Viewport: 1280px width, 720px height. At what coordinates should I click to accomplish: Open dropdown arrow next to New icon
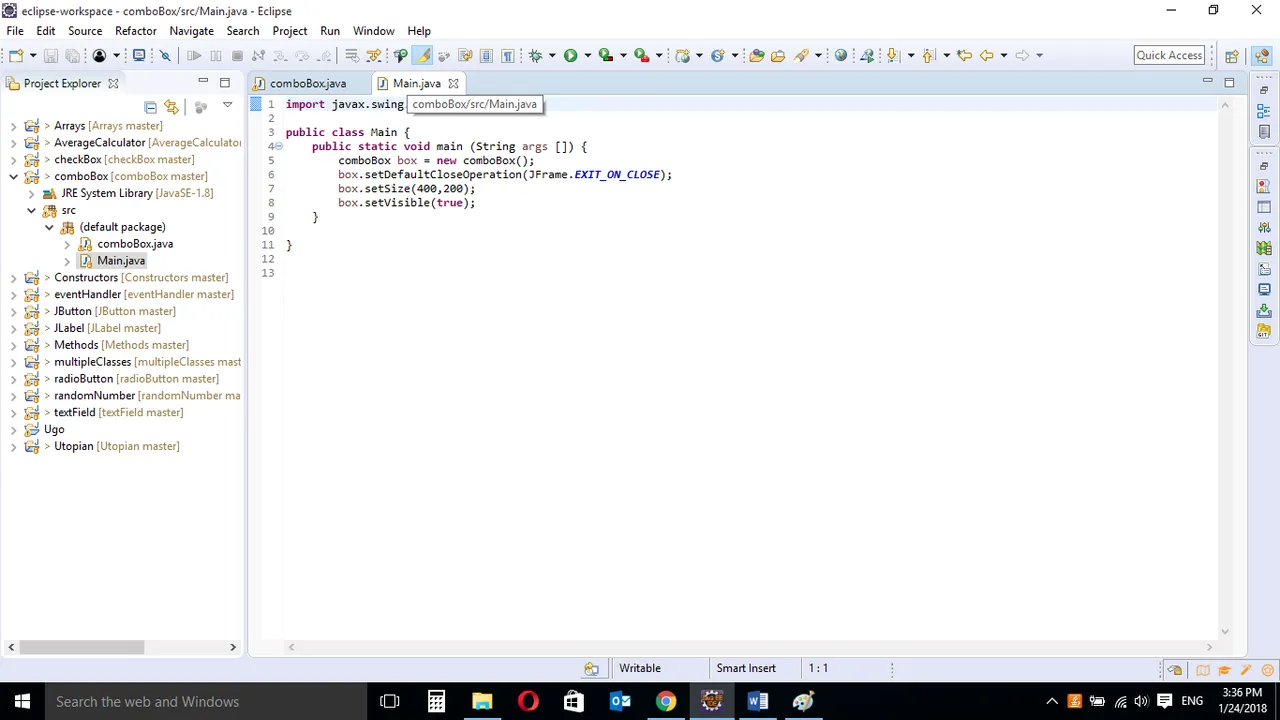tap(33, 55)
